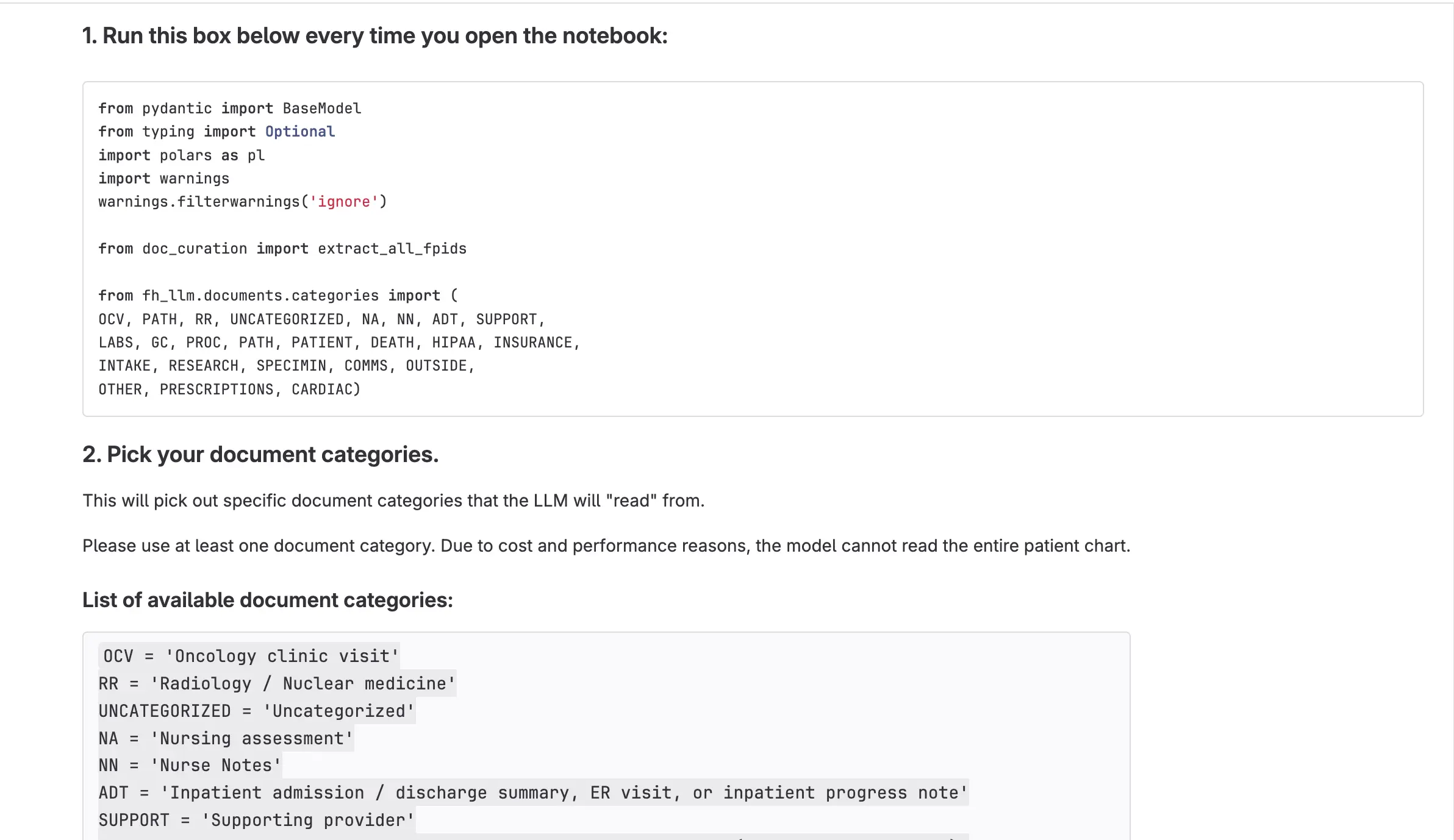Click the "List of available document categories:" heading
Image resolution: width=1454 pixels, height=840 pixels.
tap(268, 600)
